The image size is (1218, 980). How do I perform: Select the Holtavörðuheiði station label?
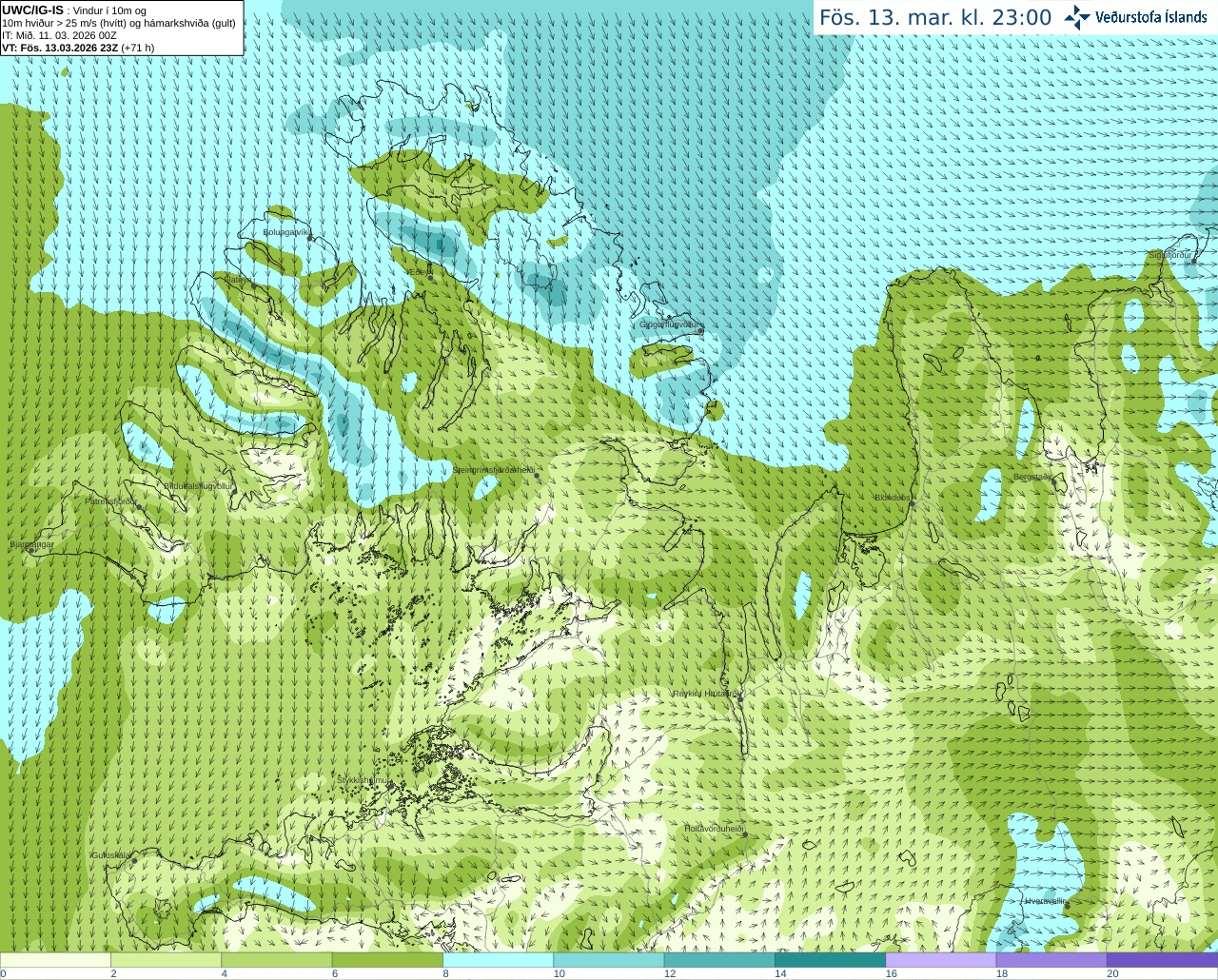714,829
